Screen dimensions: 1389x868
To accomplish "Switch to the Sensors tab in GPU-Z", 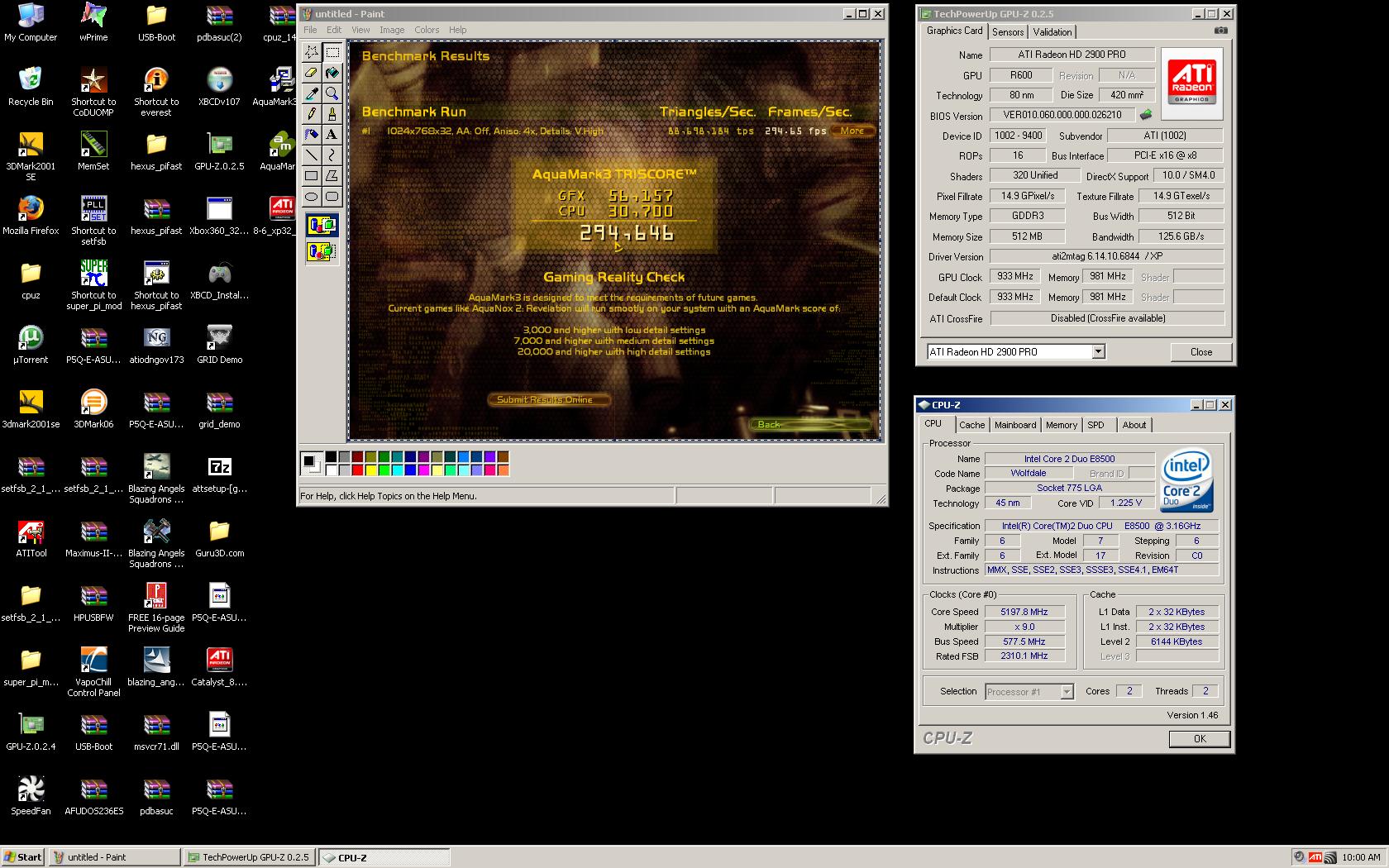I will [1008, 32].
